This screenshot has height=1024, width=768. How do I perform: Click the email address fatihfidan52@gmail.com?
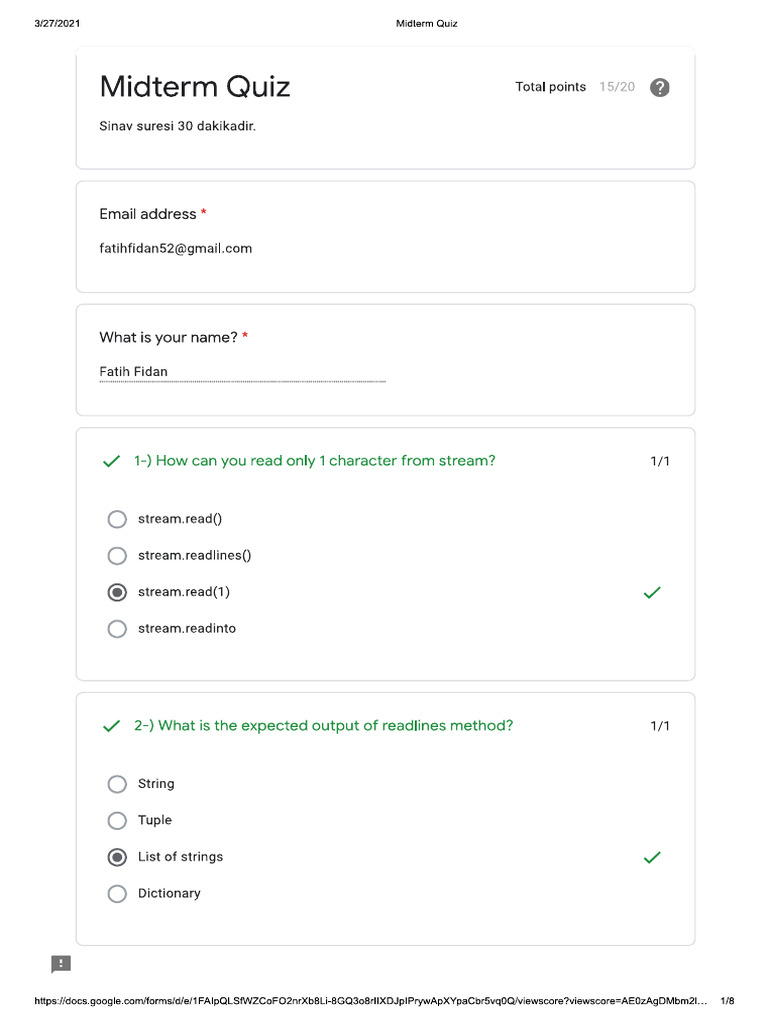point(176,248)
